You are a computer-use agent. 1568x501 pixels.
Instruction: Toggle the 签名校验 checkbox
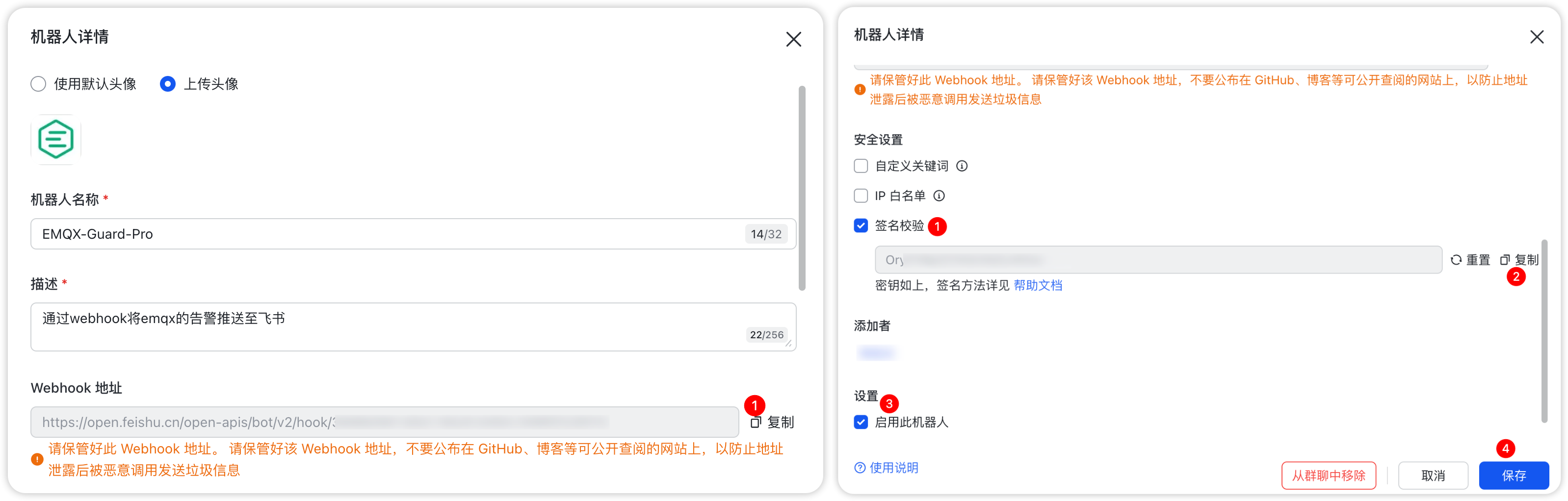(x=861, y=225)
